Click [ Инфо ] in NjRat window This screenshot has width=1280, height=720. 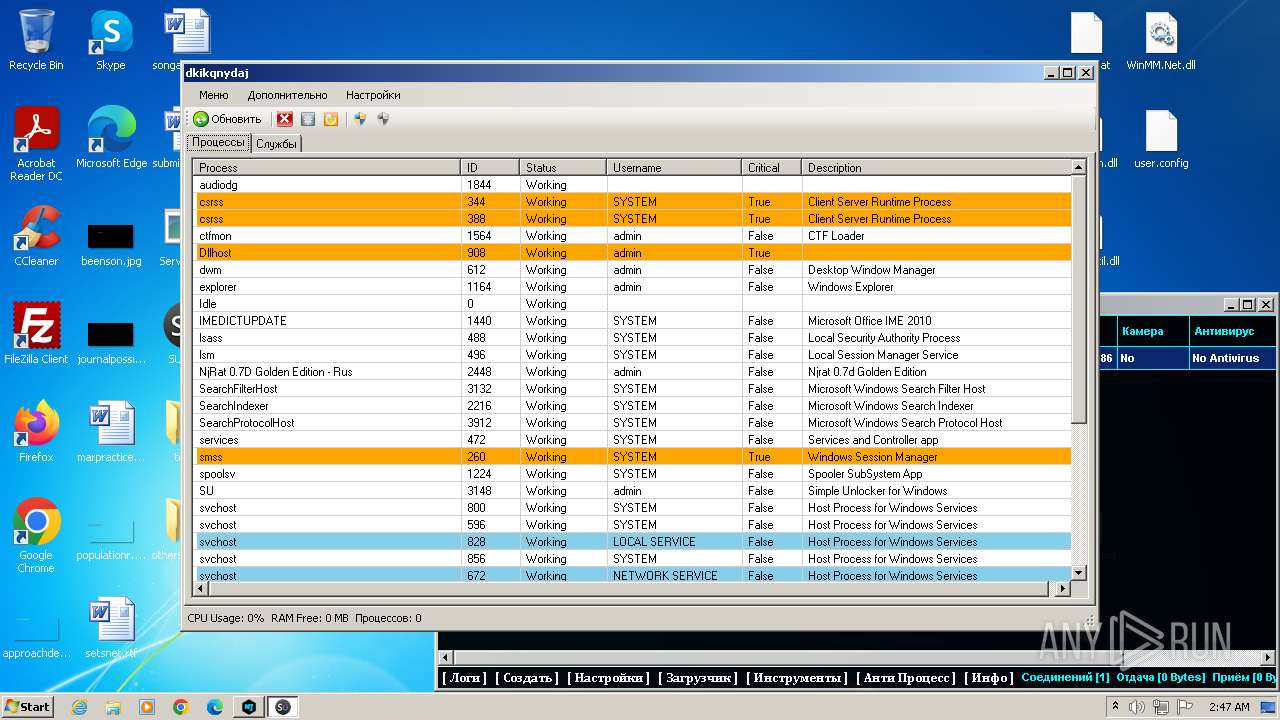coord(988,678)
